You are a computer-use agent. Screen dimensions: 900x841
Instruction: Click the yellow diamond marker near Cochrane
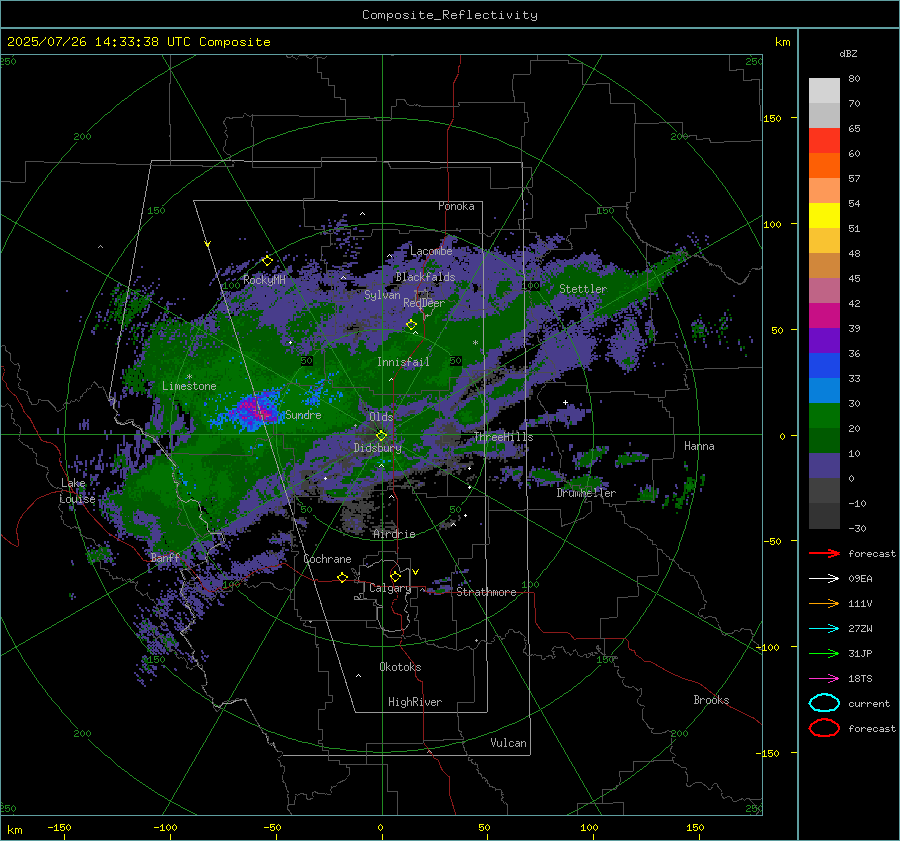pos(343,577)
